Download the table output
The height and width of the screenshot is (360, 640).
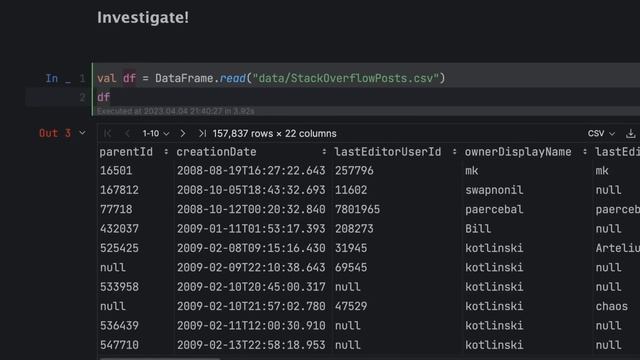[631, 133]
